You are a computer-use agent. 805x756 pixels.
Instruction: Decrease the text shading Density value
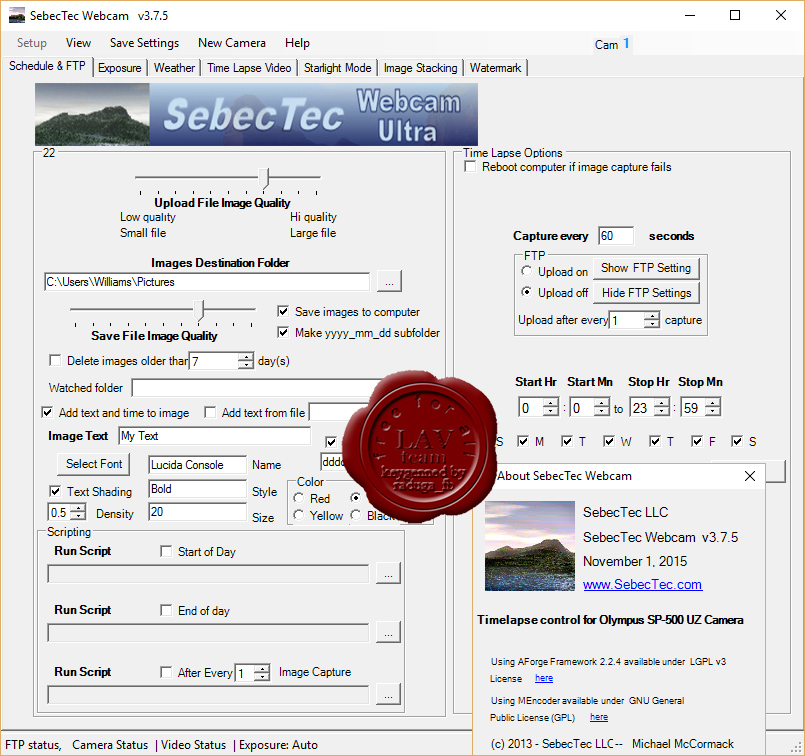(x=79, y=516)
